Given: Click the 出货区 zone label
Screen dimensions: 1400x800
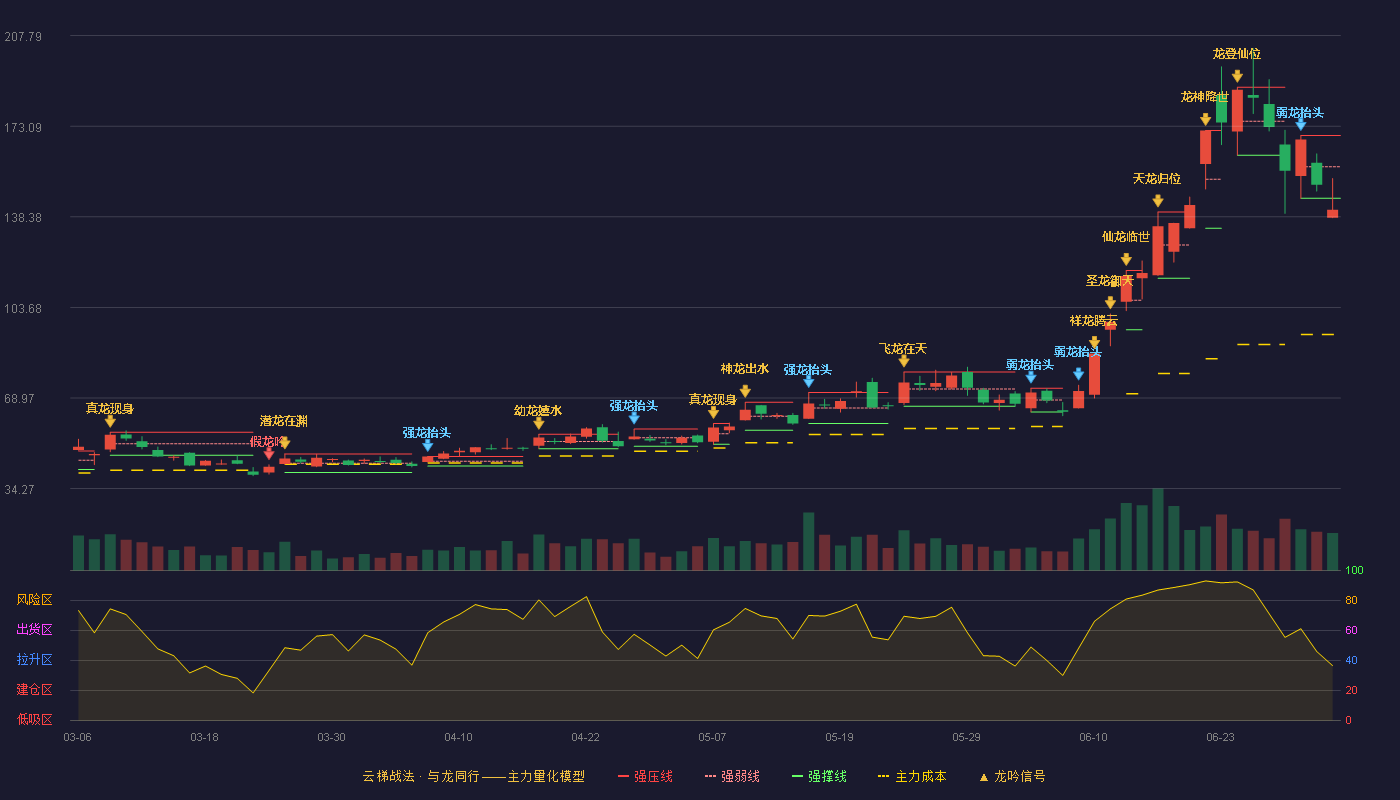Looking at the screenshot, I should point(35,630).
